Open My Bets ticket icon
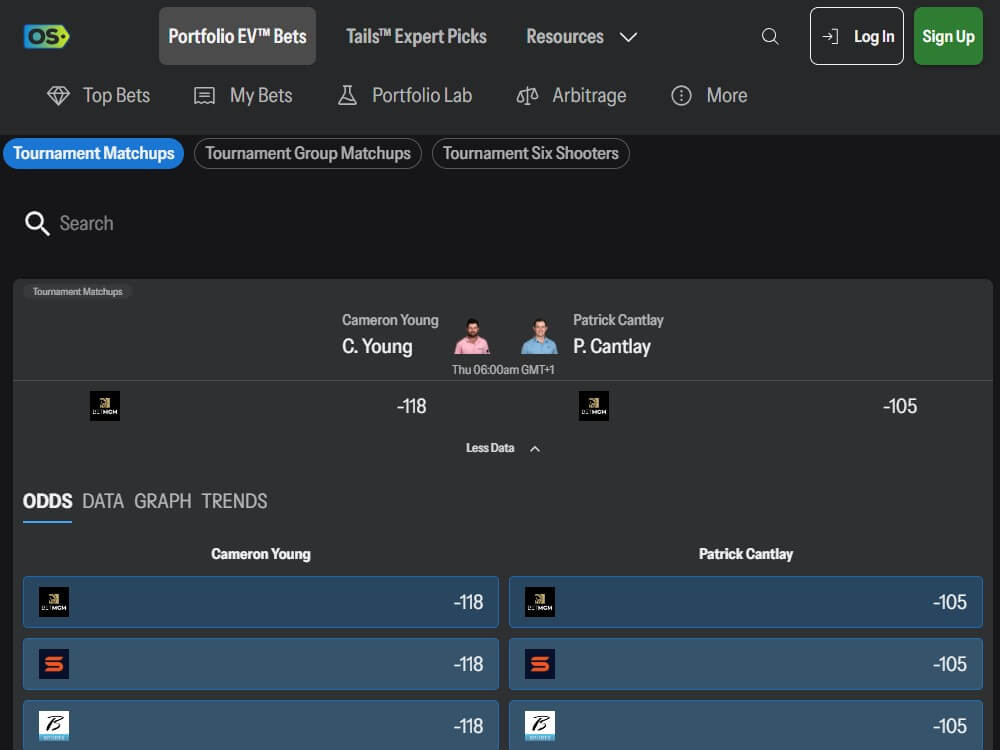The height and width of the screenshot is (750, 1000). (204, 95)
